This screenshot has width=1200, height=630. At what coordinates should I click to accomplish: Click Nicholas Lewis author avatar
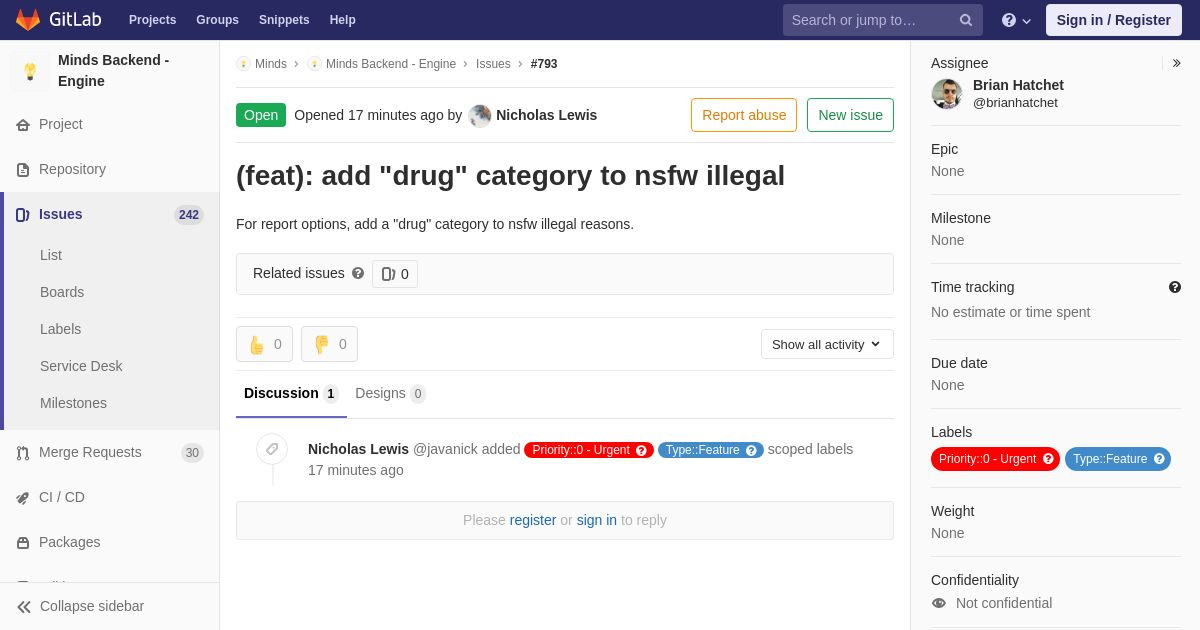point(480,116)
